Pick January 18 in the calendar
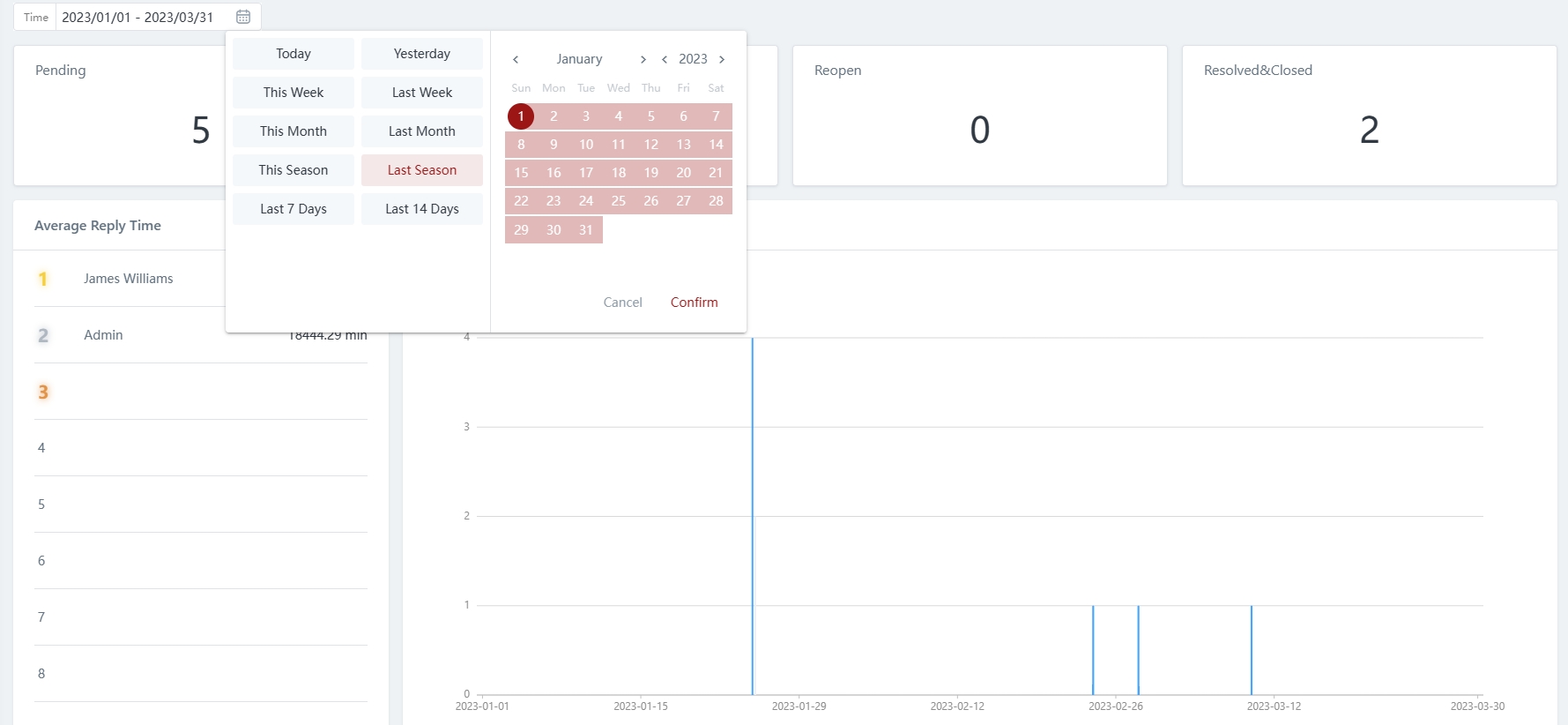This screenshot has height=725, width=1568. click(619, 173)
